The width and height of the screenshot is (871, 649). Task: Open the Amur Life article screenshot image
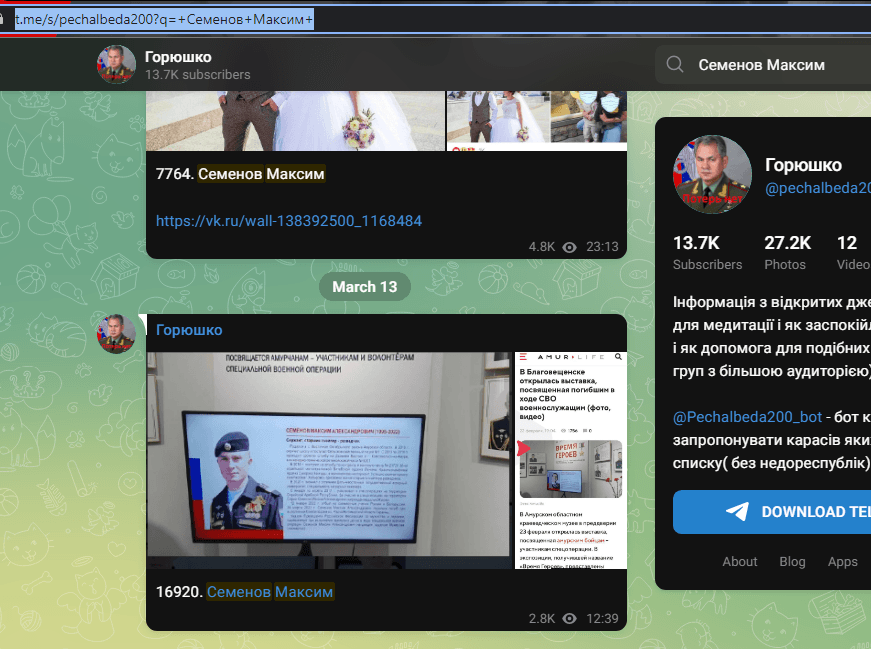pyautogui.click(x=570, y=460)
